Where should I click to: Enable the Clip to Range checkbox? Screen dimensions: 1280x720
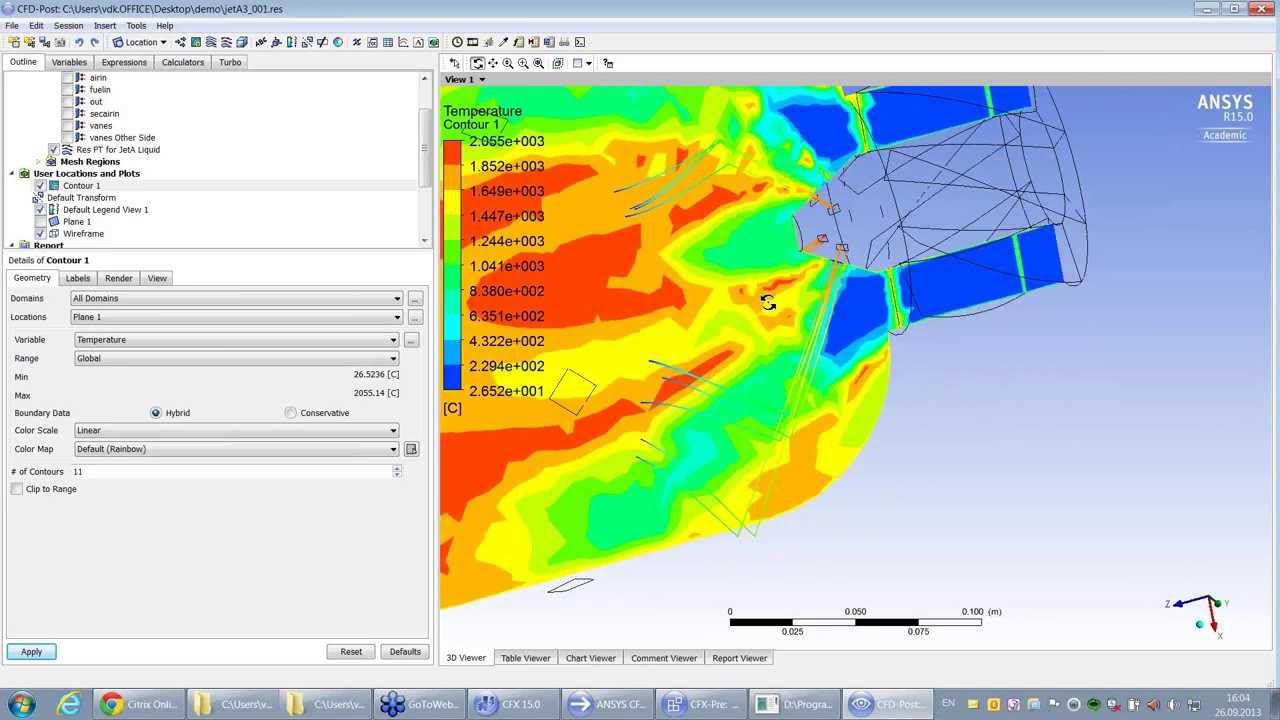pyautogui.click(x=17, y=489)
